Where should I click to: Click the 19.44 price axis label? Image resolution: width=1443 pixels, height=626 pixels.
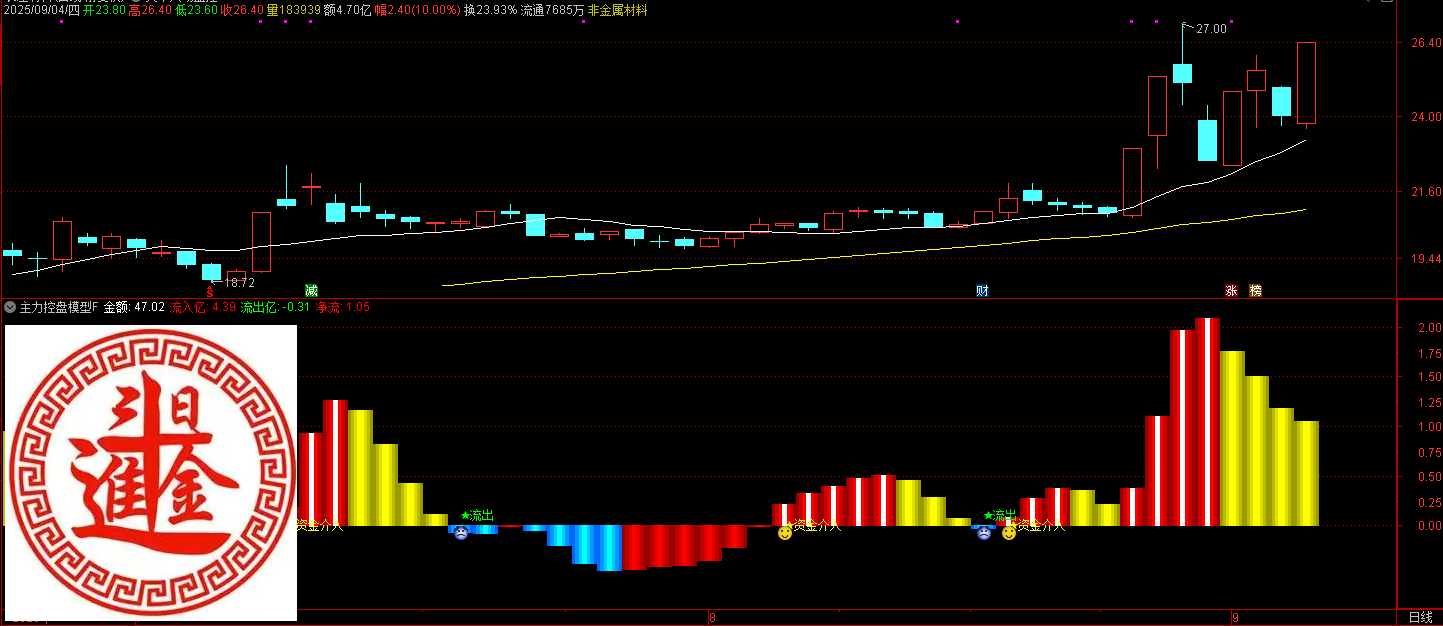[1426, 259]
